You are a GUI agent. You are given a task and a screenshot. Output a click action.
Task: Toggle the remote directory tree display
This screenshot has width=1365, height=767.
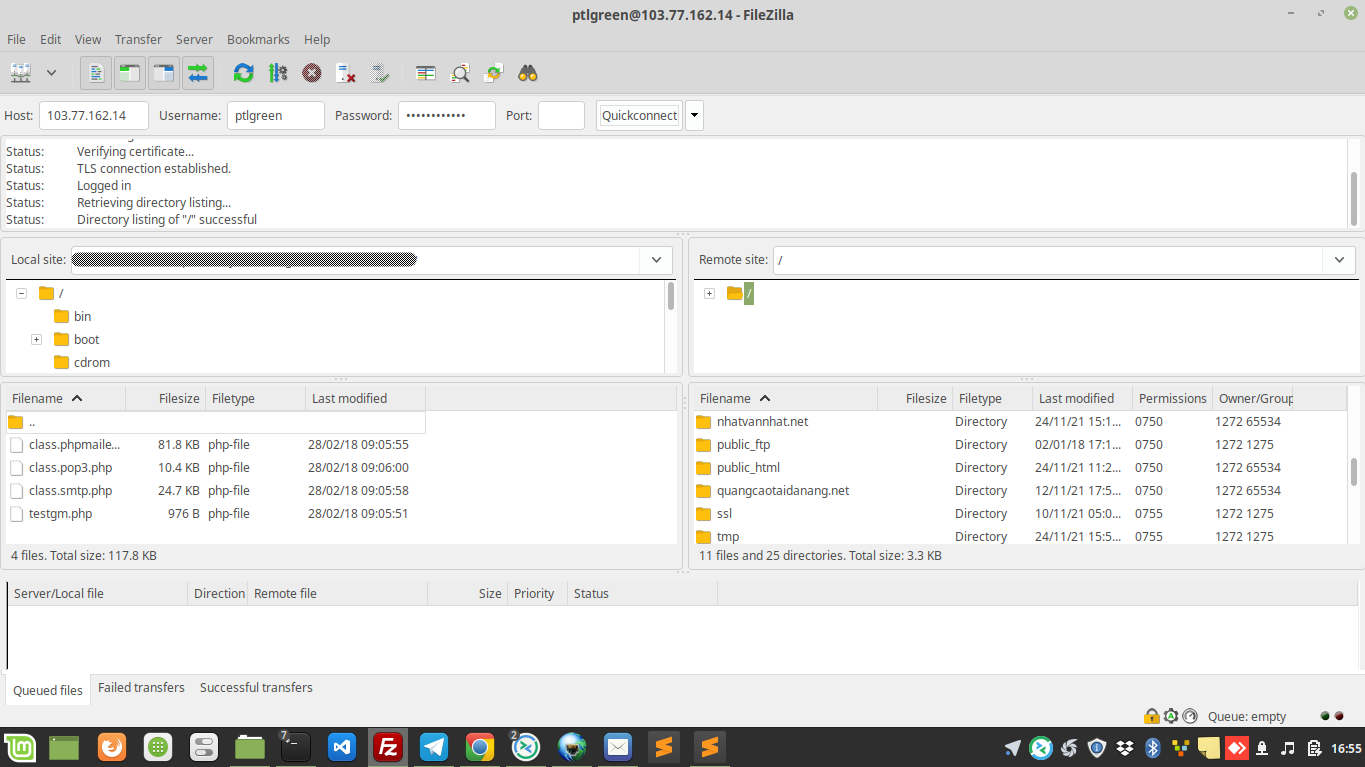point(164,73)
